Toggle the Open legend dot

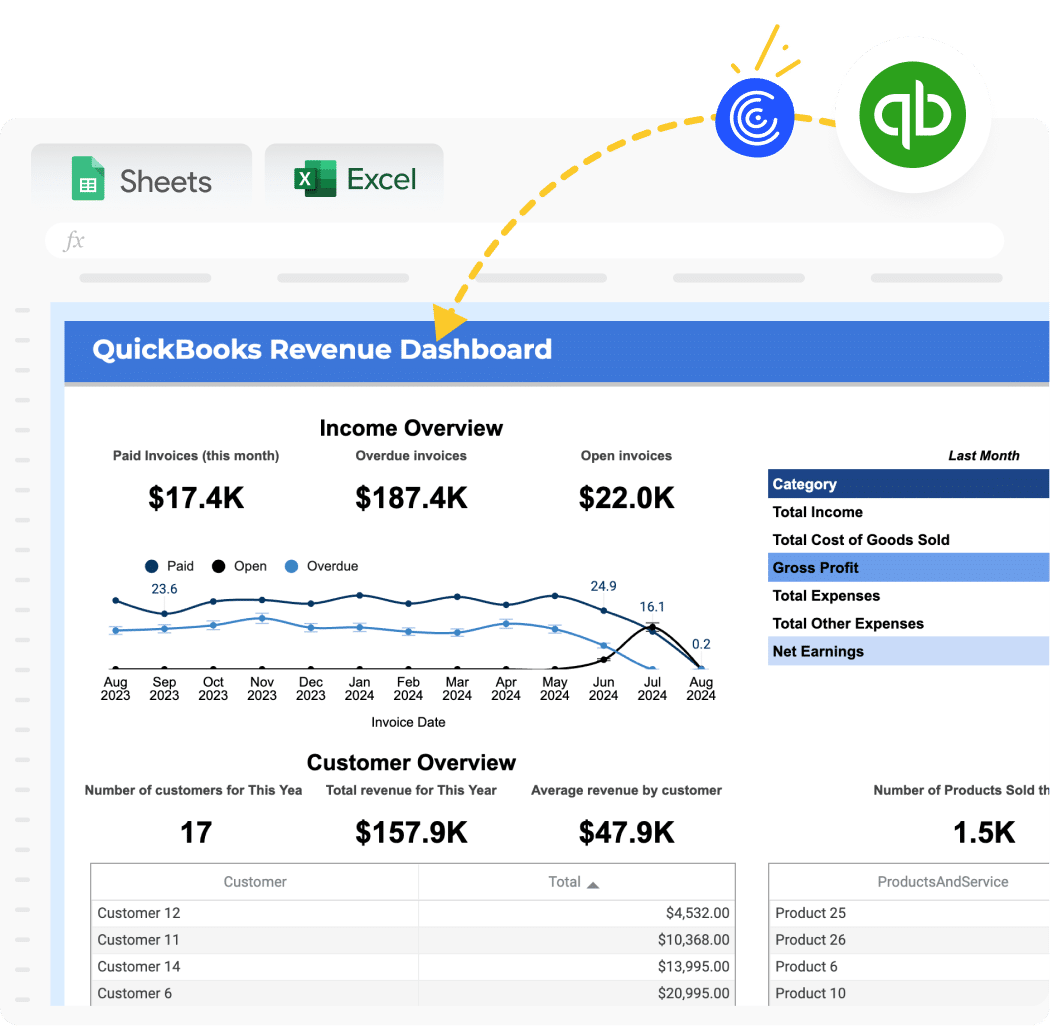(x=218, y=567)
